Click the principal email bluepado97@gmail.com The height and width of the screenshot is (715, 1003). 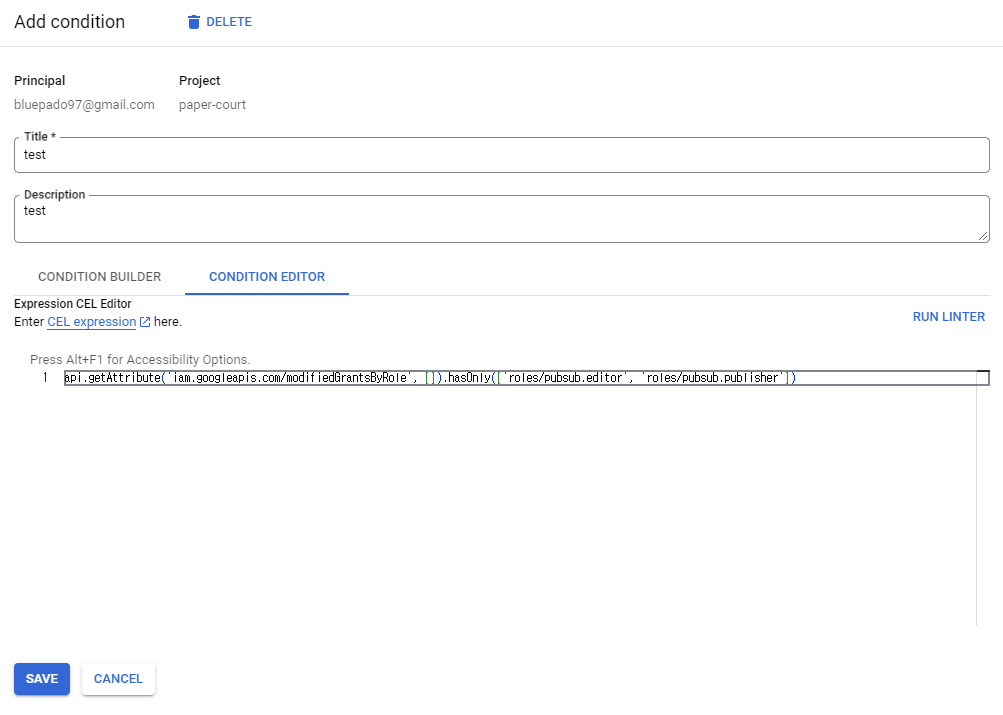84,105
